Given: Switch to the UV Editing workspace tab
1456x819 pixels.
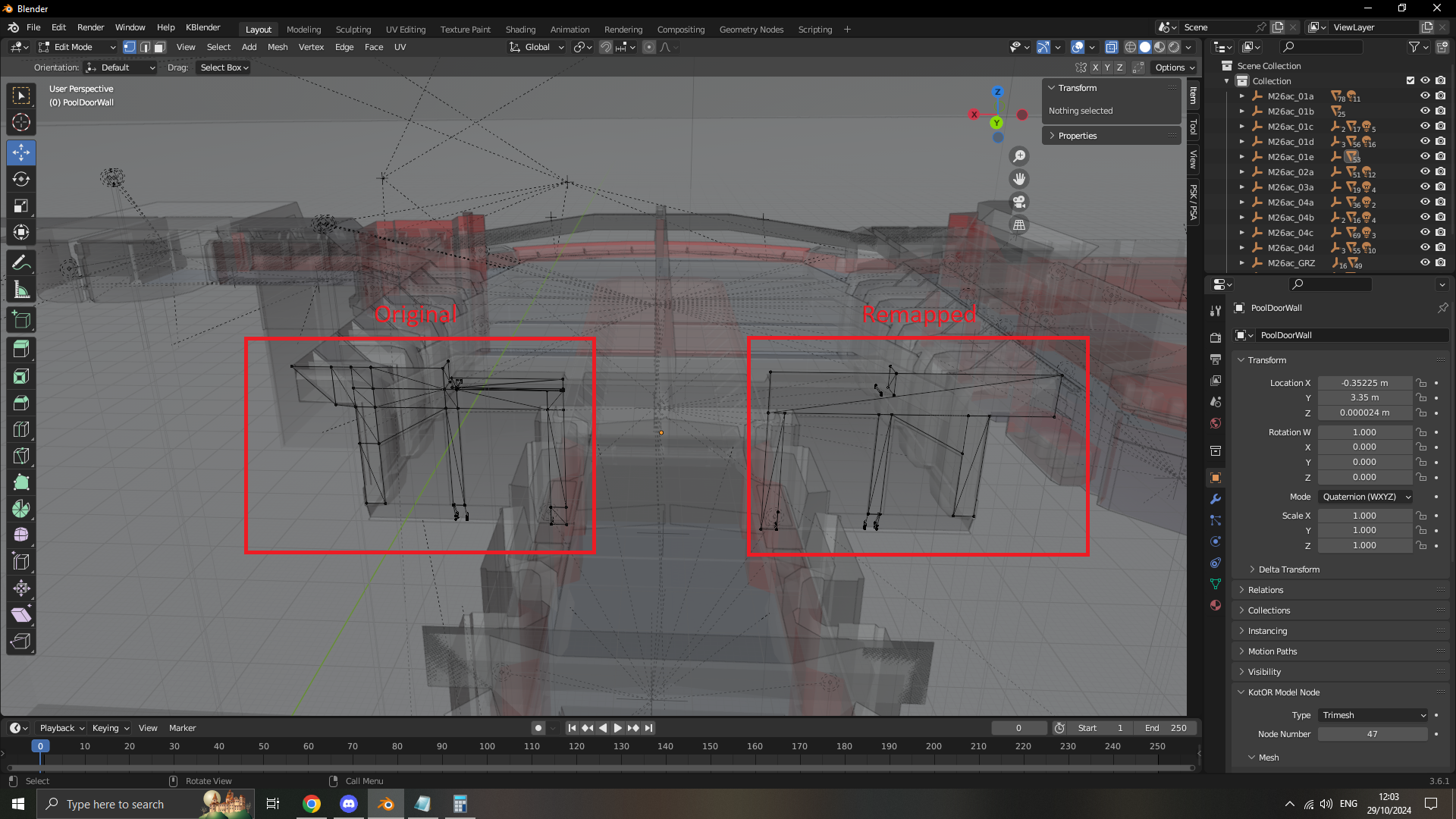Looking at the screenshot, I should [406, 30].
